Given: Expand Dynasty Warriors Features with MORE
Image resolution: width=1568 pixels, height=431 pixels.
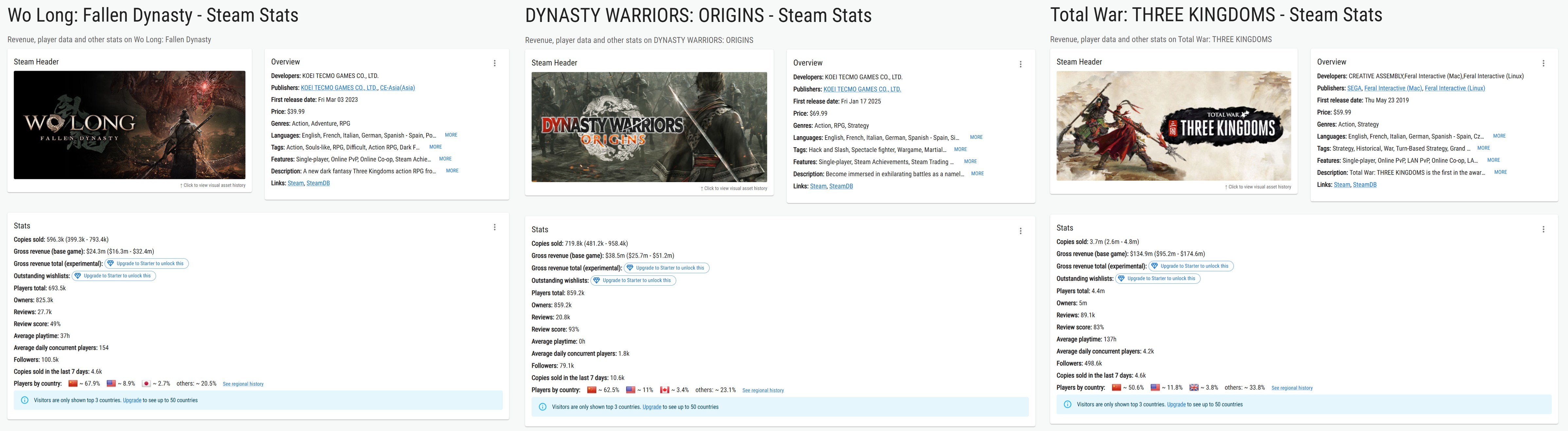Looking at the screenshot, I should pyautogui.click(x=970, y=161).
